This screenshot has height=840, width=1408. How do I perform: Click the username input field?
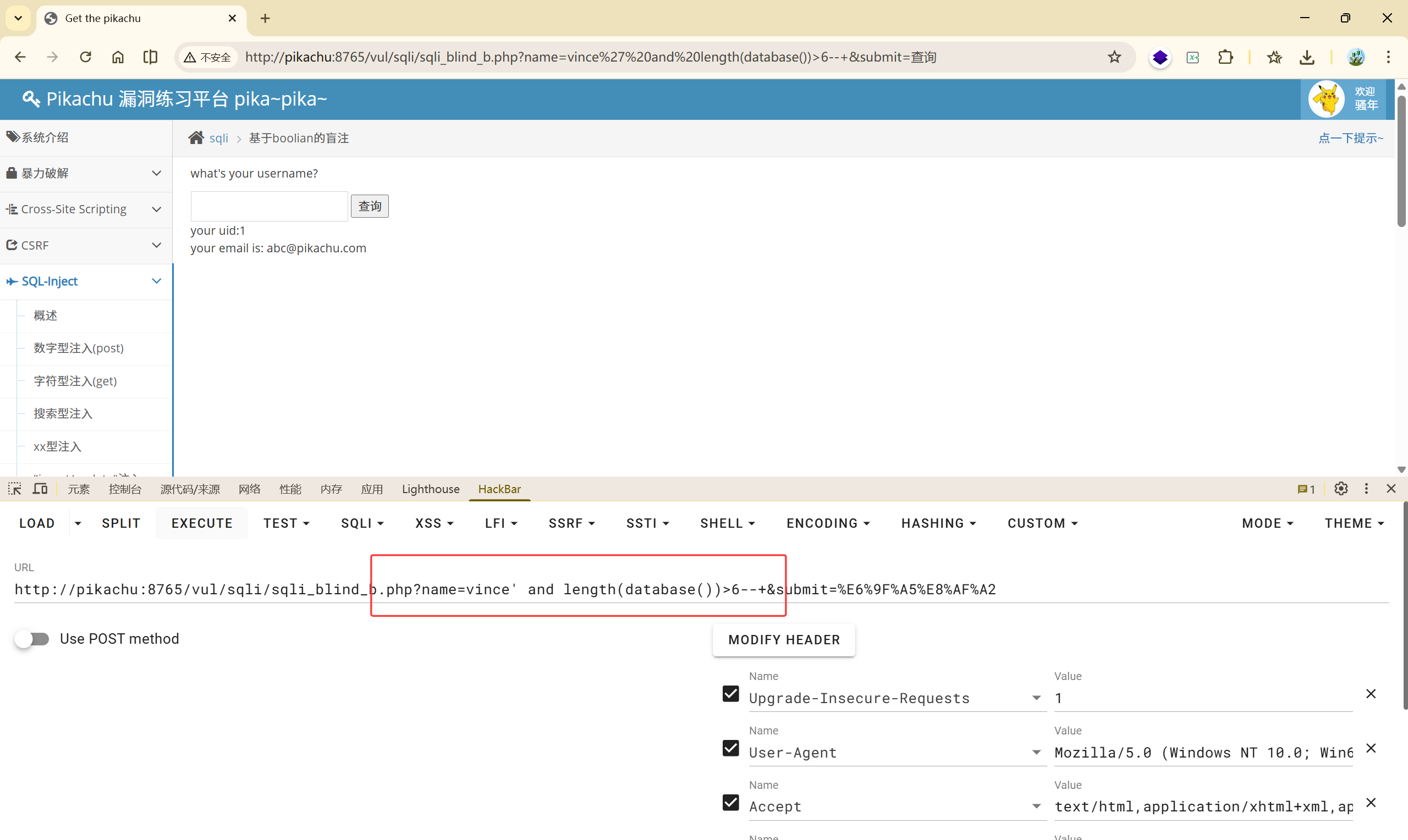[269, 207]
